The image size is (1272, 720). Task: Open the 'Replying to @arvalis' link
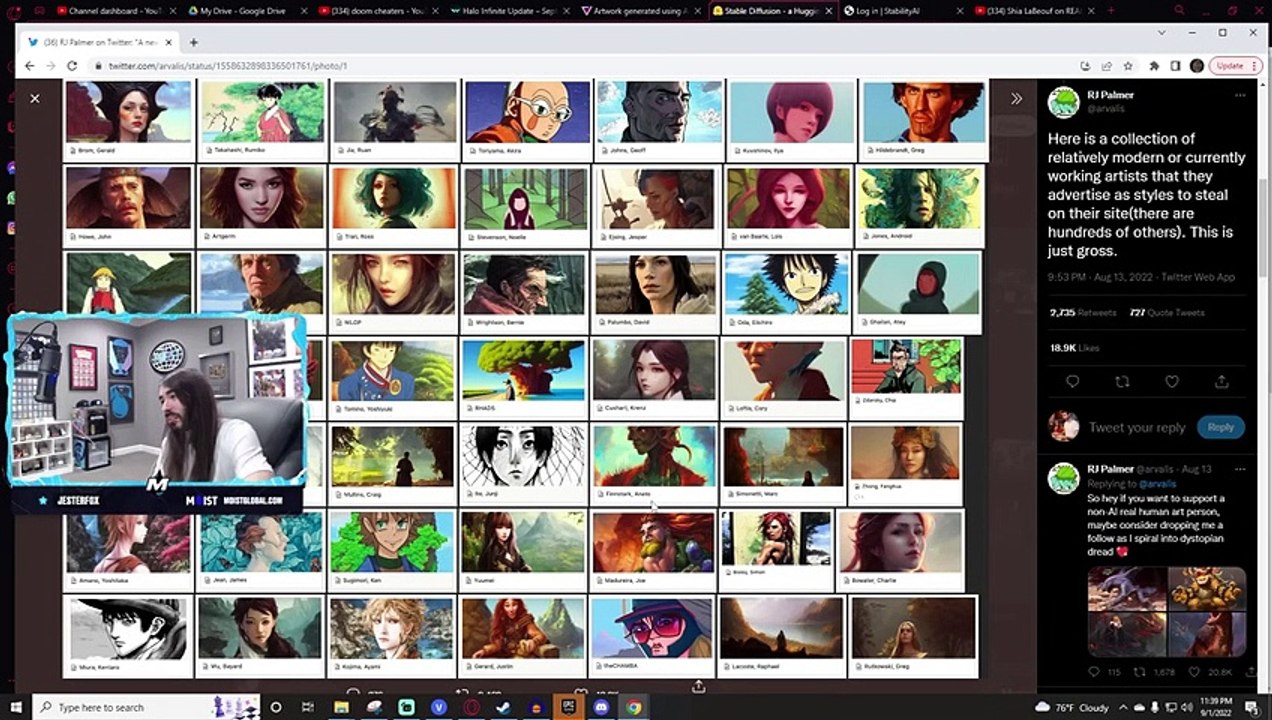pos(1157,483)
